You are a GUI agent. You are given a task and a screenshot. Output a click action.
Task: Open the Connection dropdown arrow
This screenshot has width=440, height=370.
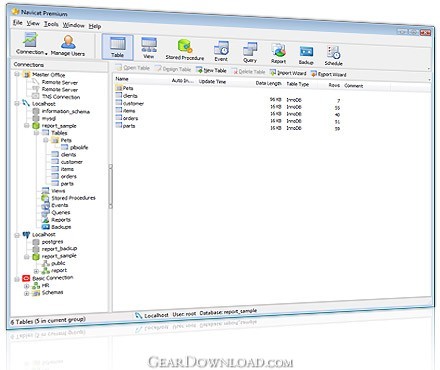tap(46, 53)
